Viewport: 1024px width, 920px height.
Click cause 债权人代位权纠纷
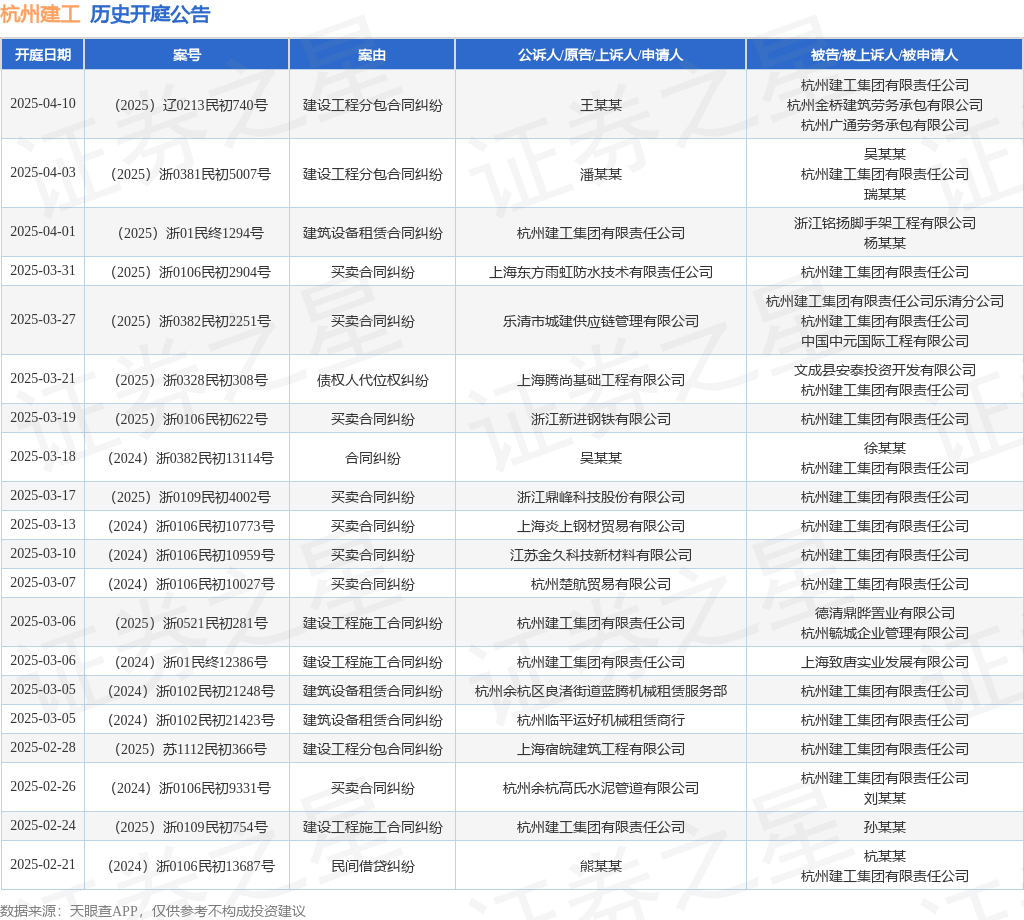(372, 380)
